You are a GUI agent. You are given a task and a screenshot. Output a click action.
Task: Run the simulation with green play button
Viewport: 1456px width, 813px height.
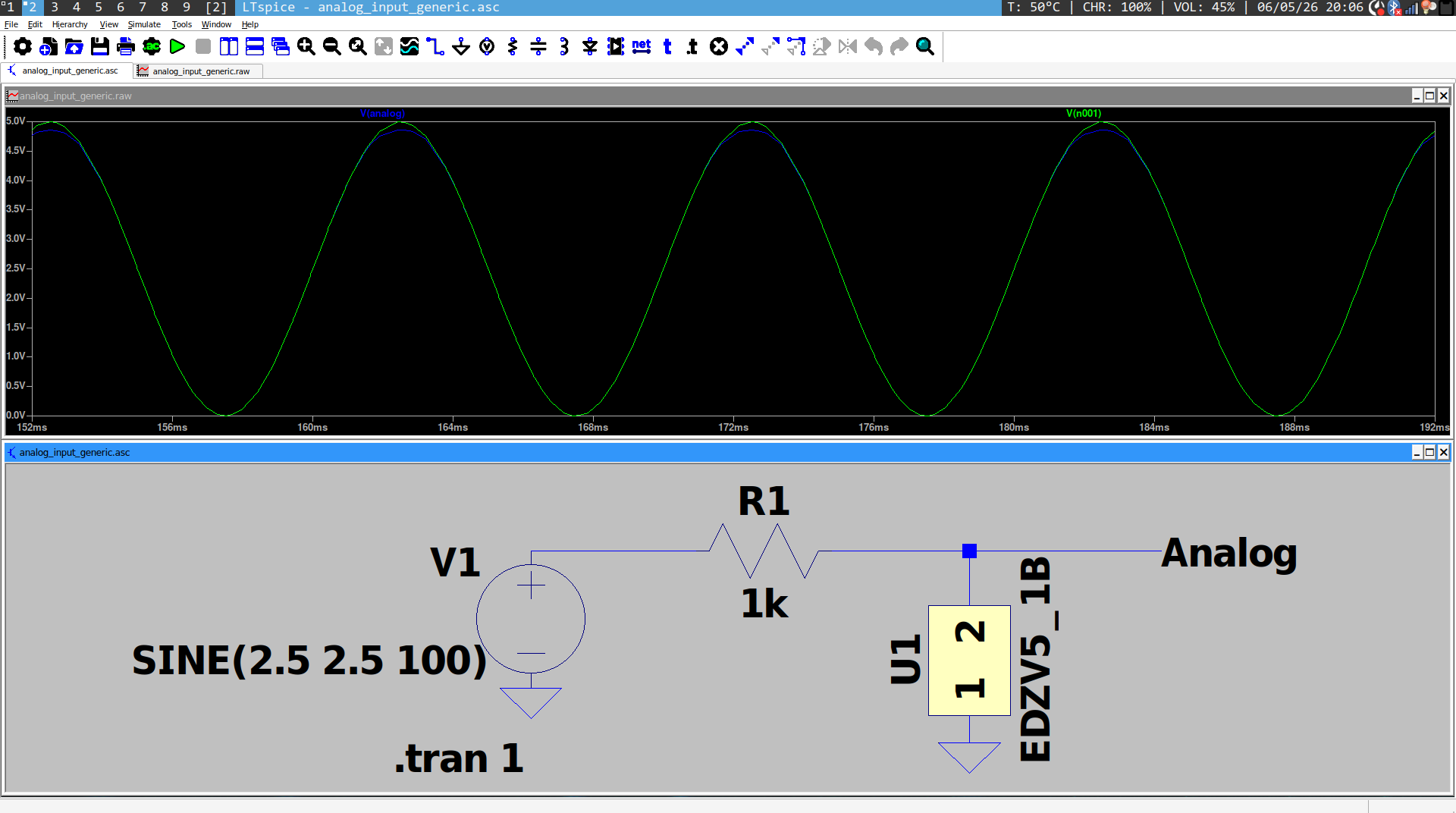coord(177,46)
